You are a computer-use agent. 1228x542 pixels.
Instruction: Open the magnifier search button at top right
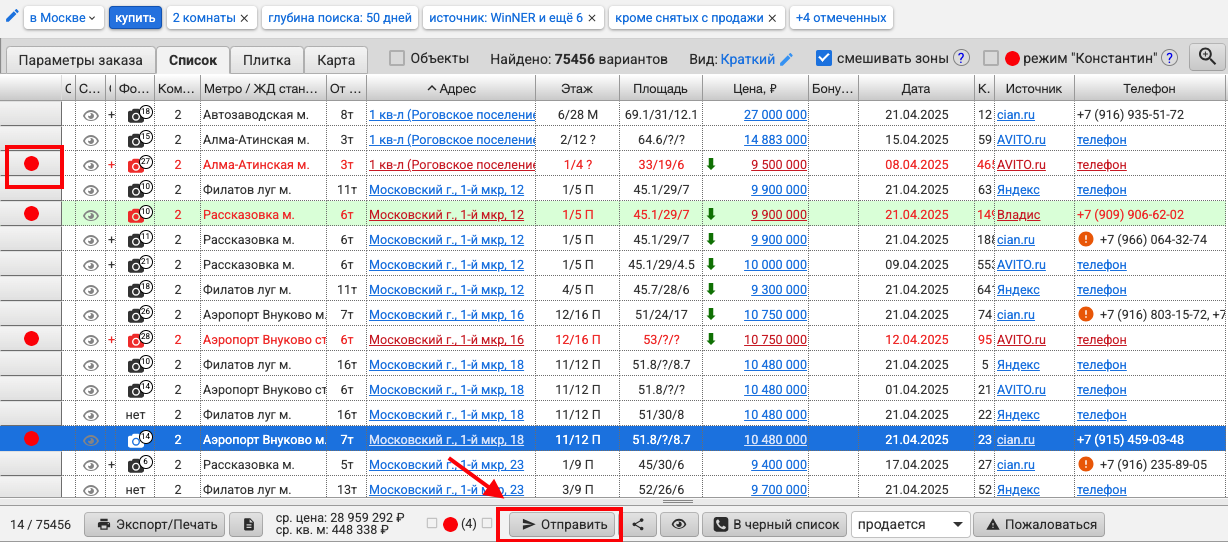click(x=1207, y=57)
